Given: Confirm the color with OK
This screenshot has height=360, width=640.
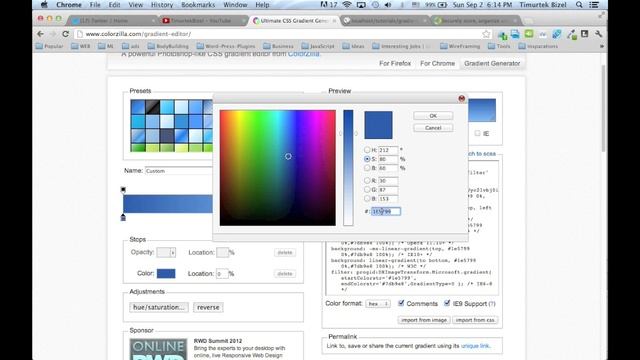Looking at the screenshot, I should (433, 116).
